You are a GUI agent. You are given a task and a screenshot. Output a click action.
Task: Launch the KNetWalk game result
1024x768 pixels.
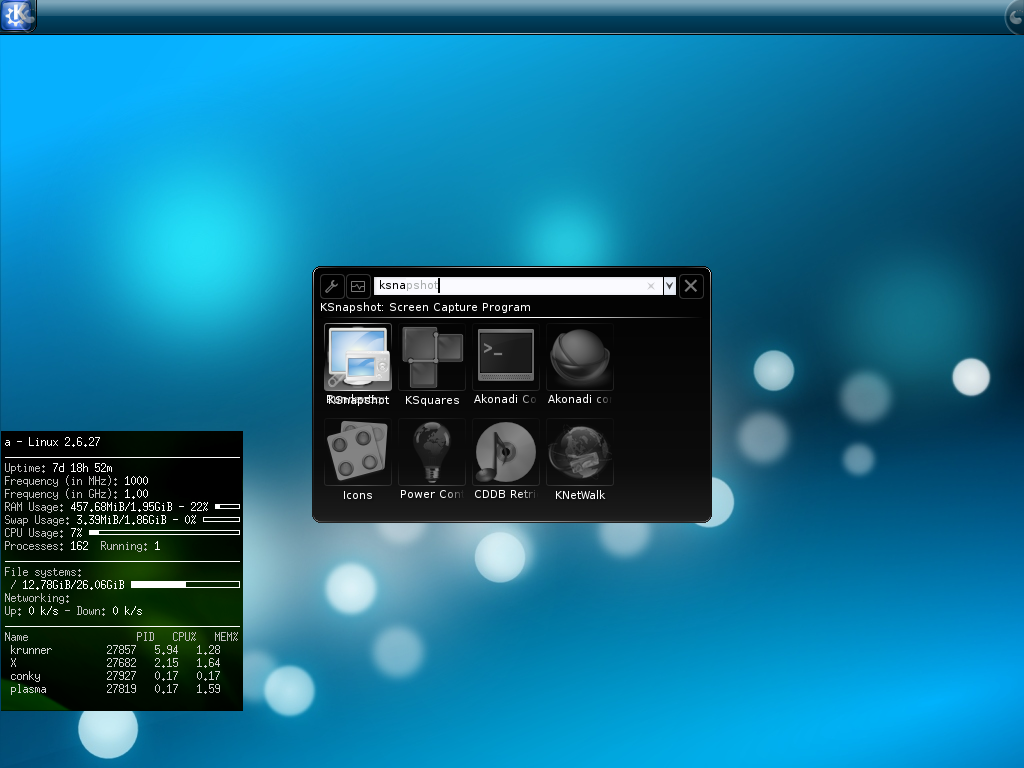click(x=580, y=460)
